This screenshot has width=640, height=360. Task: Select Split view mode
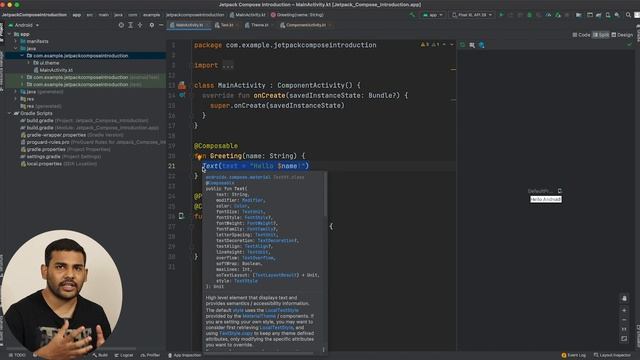click(x=601, y=35)
